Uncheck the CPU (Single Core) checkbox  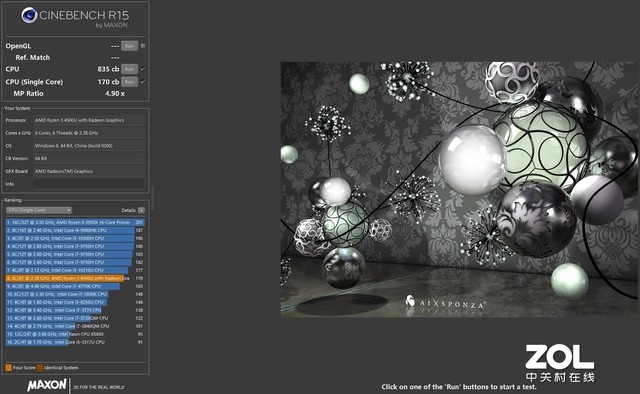click(143, 82)
